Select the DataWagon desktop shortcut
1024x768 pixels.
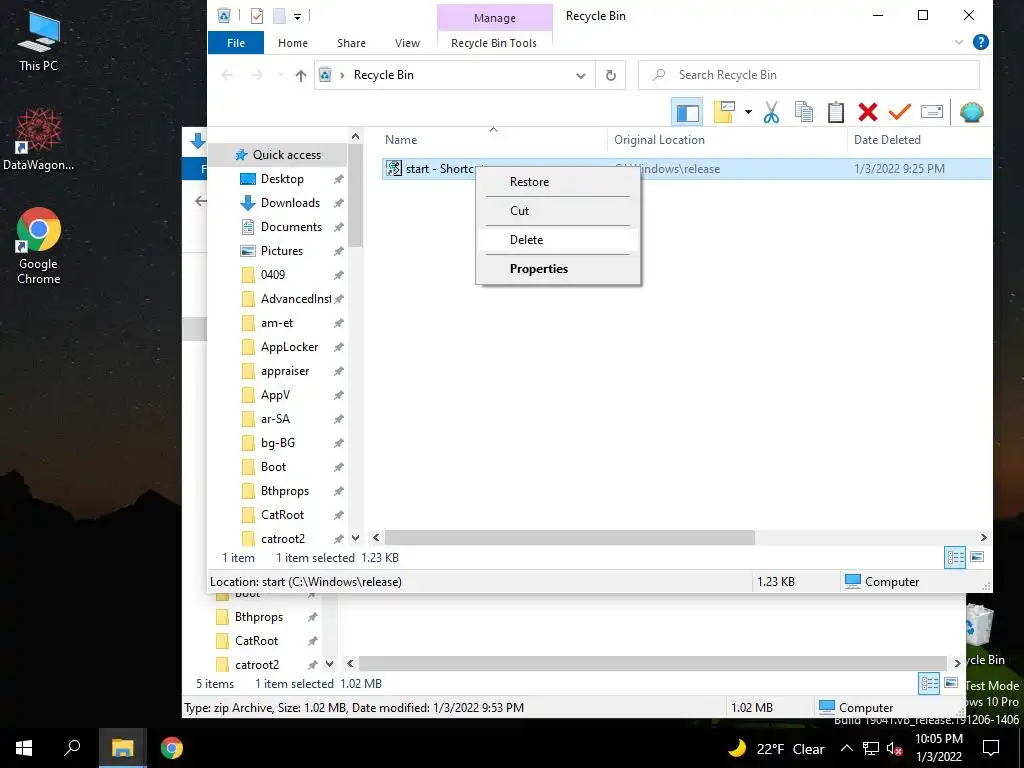click(x=38, y=139)
